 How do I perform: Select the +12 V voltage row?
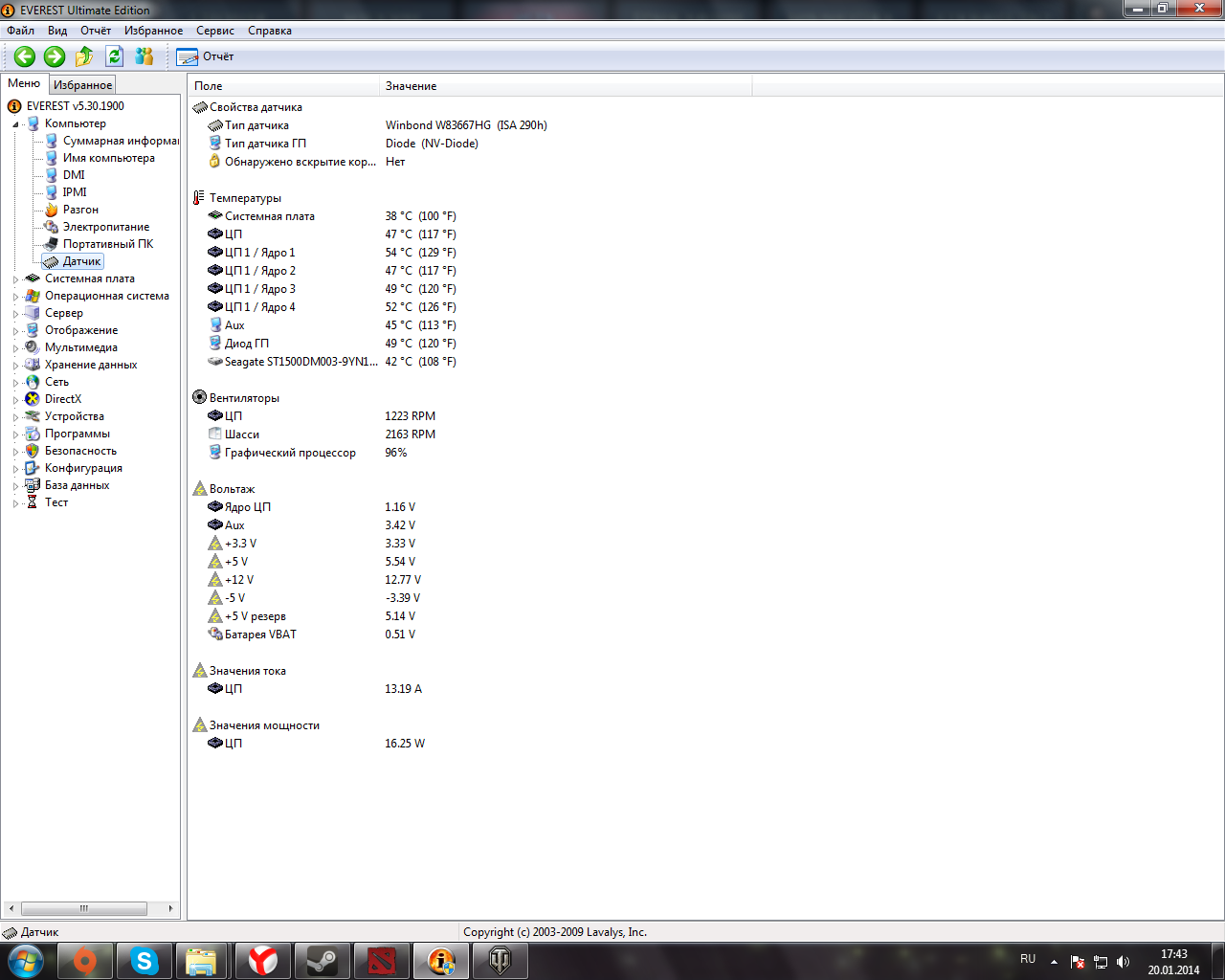pos(314,580)
